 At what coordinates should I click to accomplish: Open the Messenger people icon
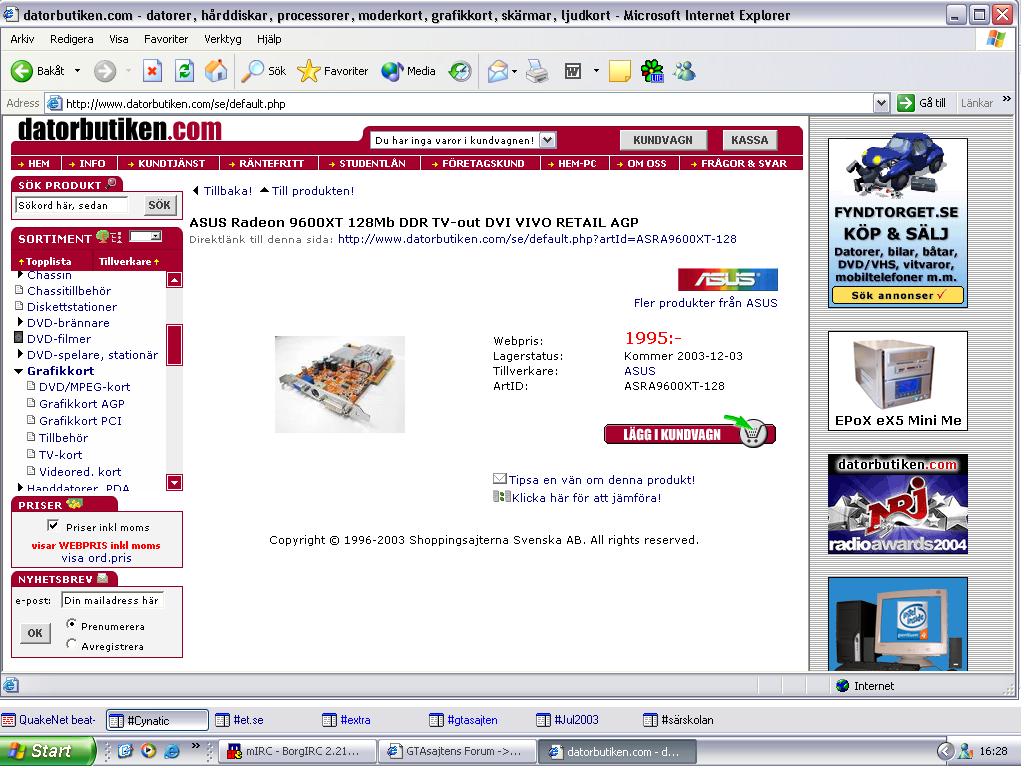(x=684, y=71)
